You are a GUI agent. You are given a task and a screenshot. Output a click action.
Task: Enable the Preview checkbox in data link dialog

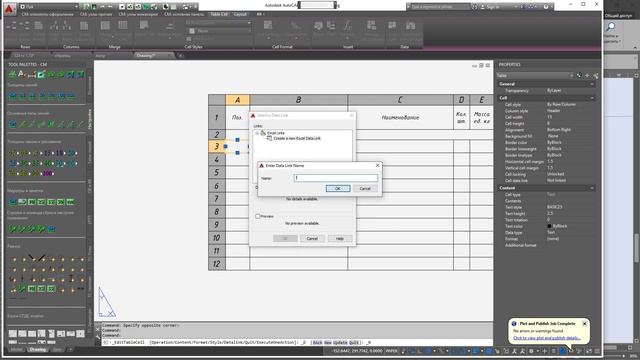pyautogui.click(x=258, y=216)
